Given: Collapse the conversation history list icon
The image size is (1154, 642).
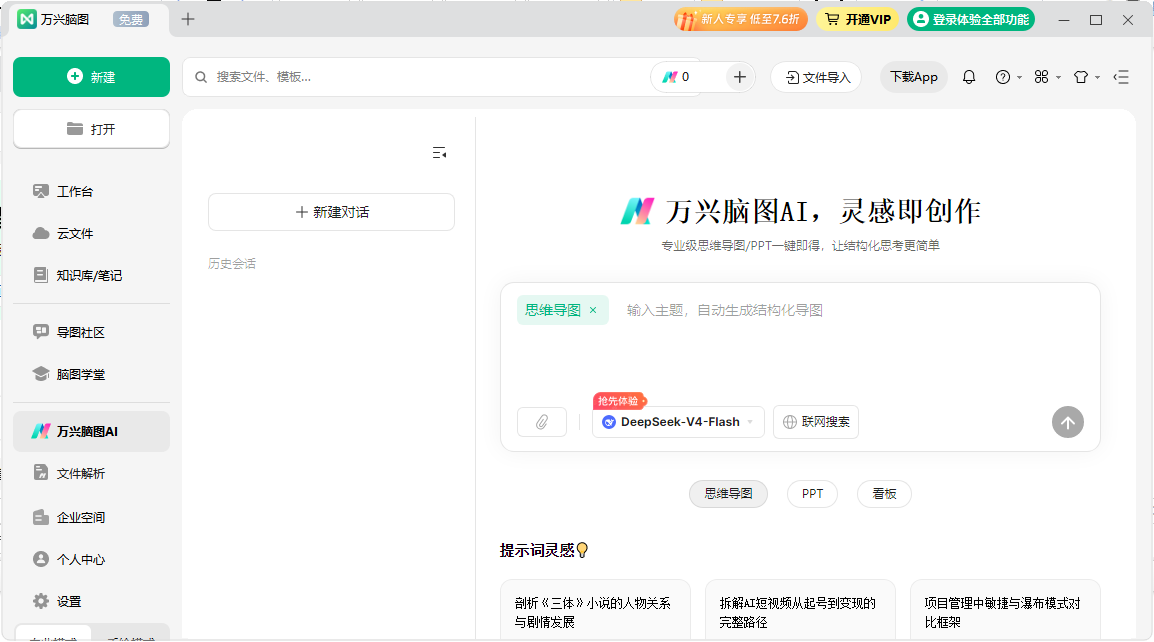Looking at the screenshot, I should (x=439, y=153).
